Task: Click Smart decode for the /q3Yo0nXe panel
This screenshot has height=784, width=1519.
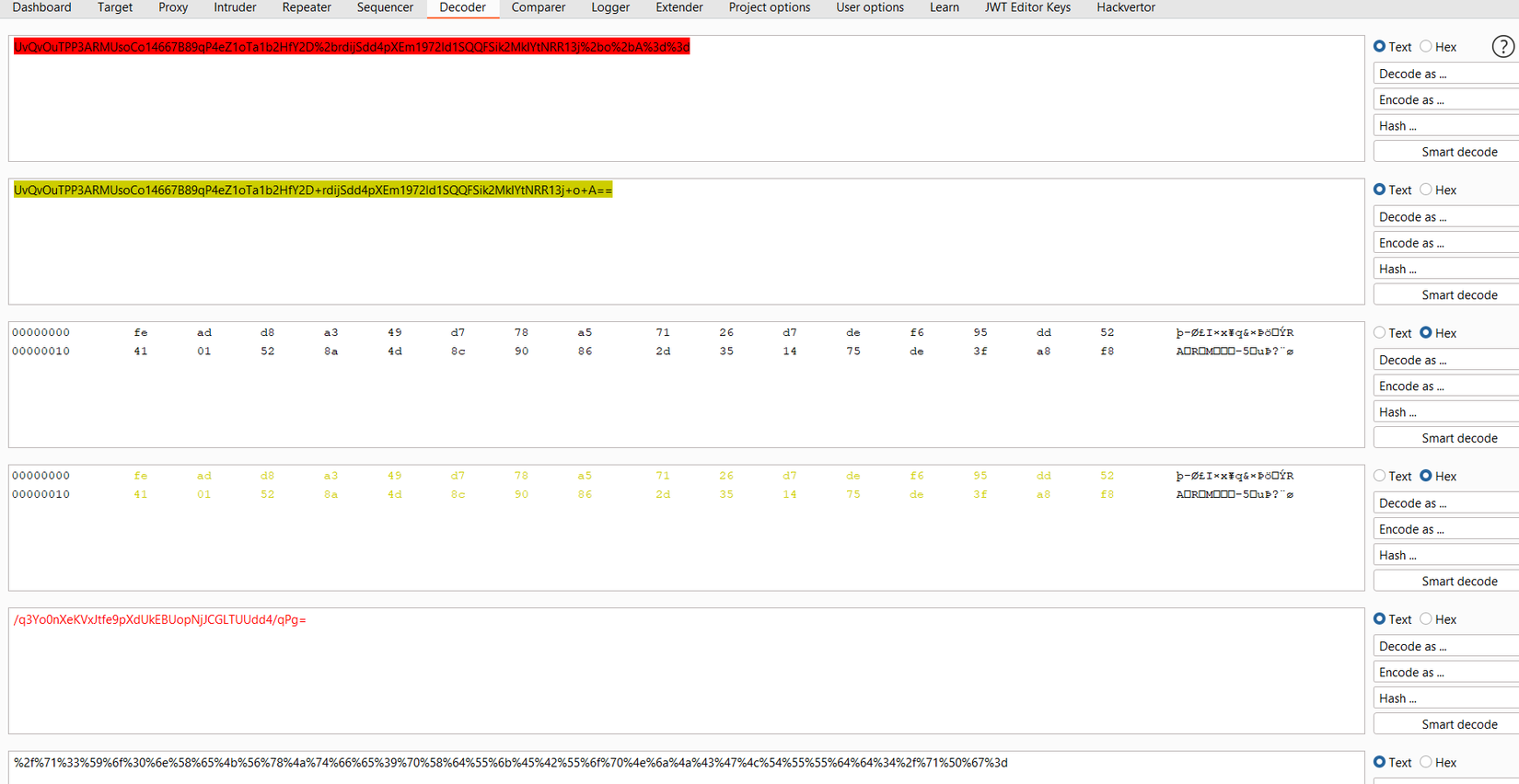Action: (1446, 724)
